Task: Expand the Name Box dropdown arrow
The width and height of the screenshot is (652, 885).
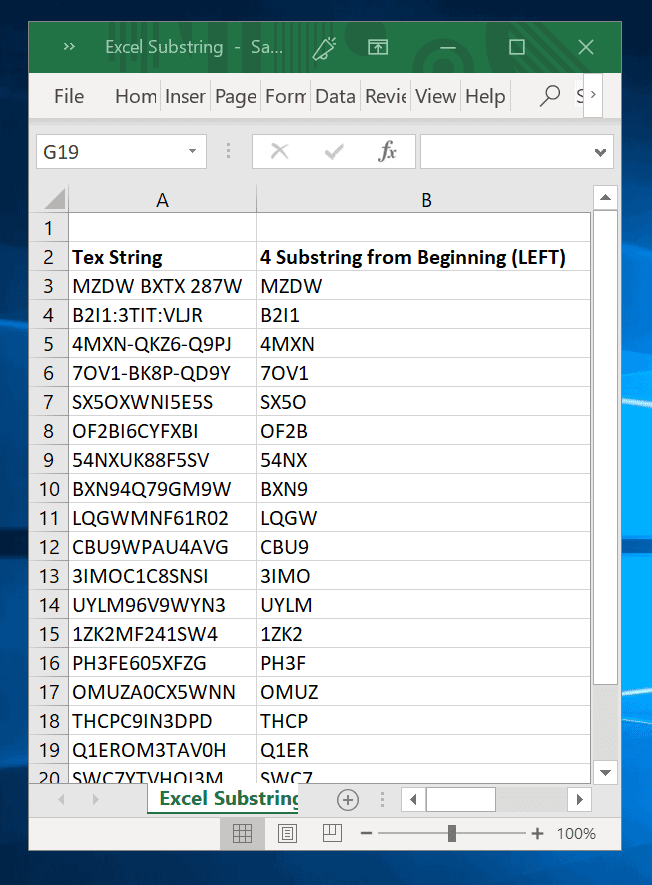Action: (x=192, y=152)
